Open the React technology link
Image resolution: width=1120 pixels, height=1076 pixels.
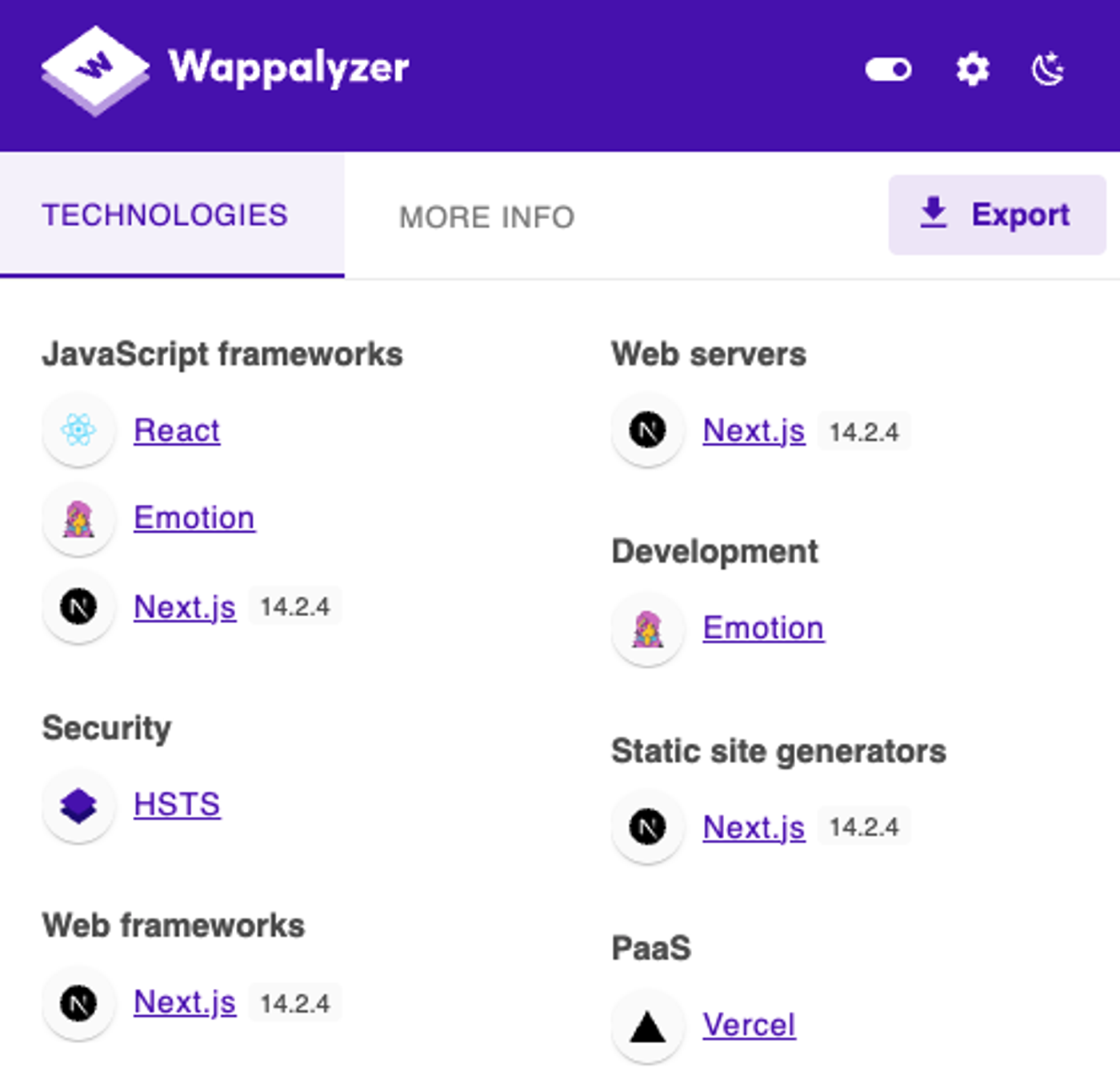pos(177,430)
